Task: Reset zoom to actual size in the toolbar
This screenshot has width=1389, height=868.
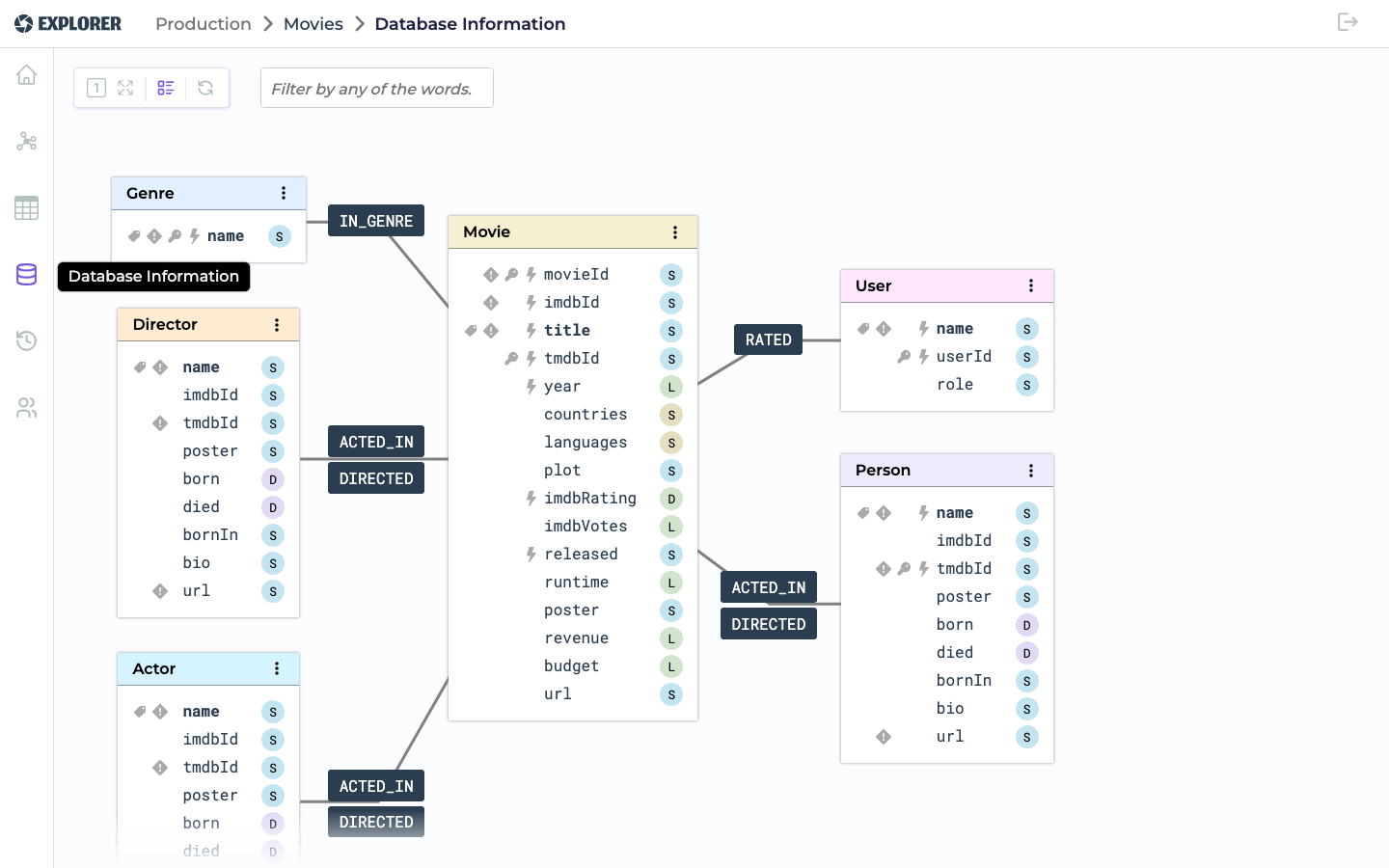Action: (x=96, y=88)
